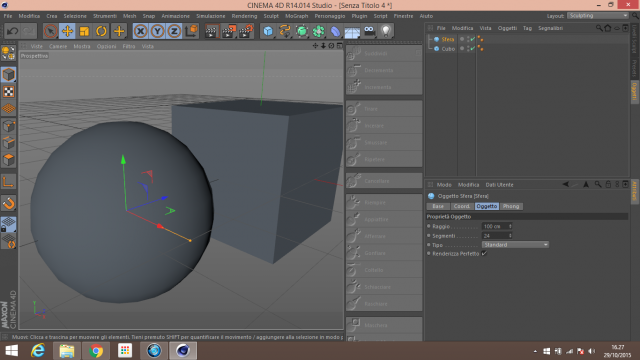Screen dimensions: 640x360
Task: Enable axis mode L-shaped icon
Action: tap(9, 182)
